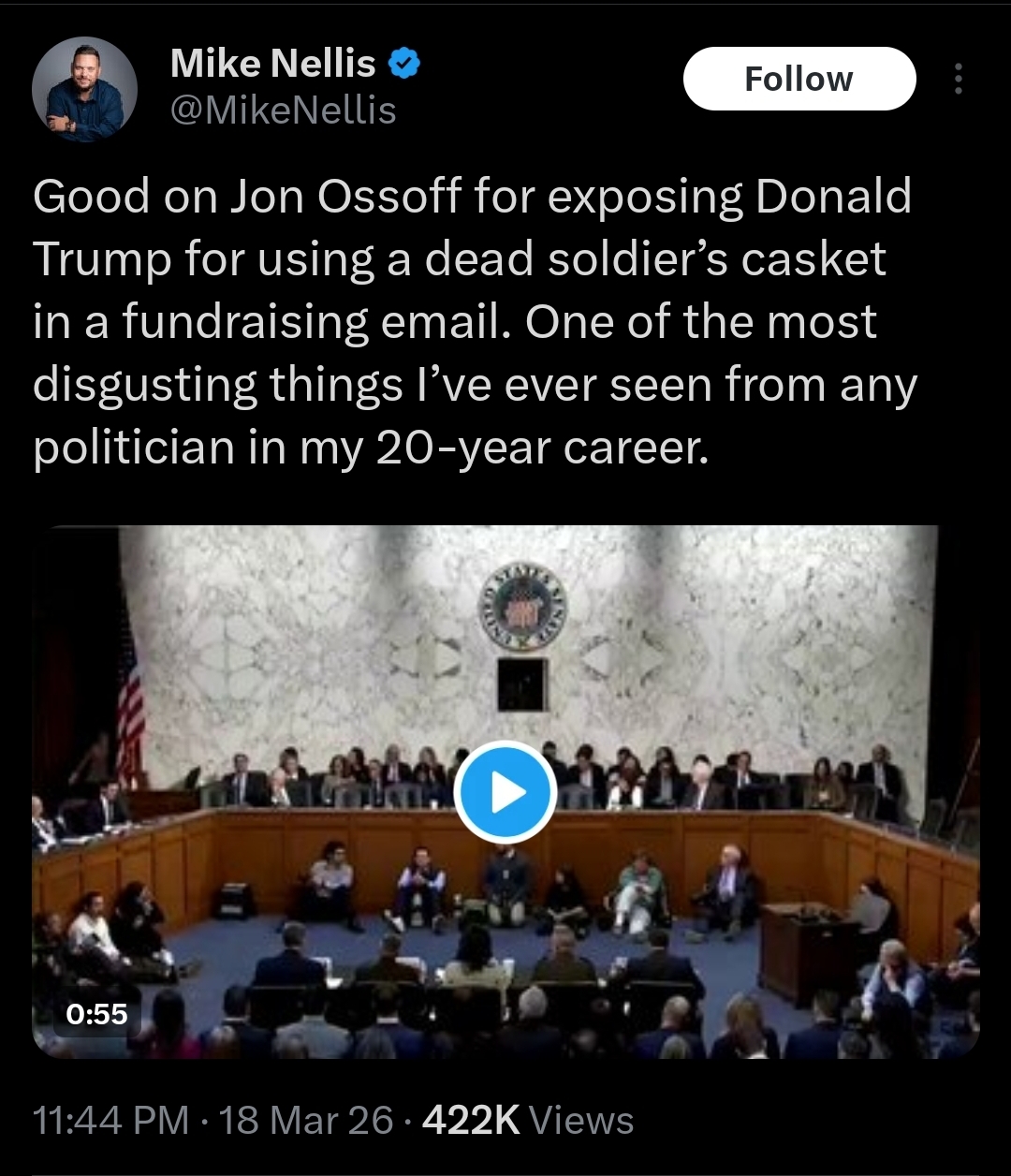Follow Mike Nellis

click(799, 79)
